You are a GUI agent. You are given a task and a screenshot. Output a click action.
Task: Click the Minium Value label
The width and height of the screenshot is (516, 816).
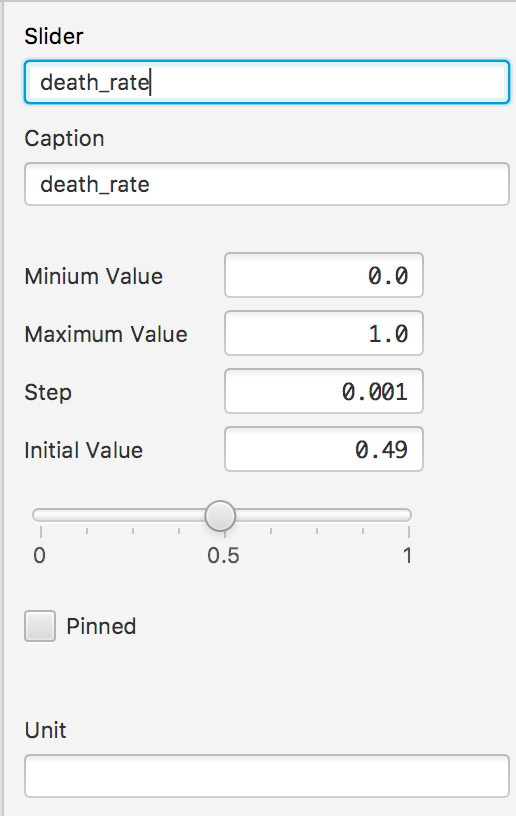click(94, 276)
